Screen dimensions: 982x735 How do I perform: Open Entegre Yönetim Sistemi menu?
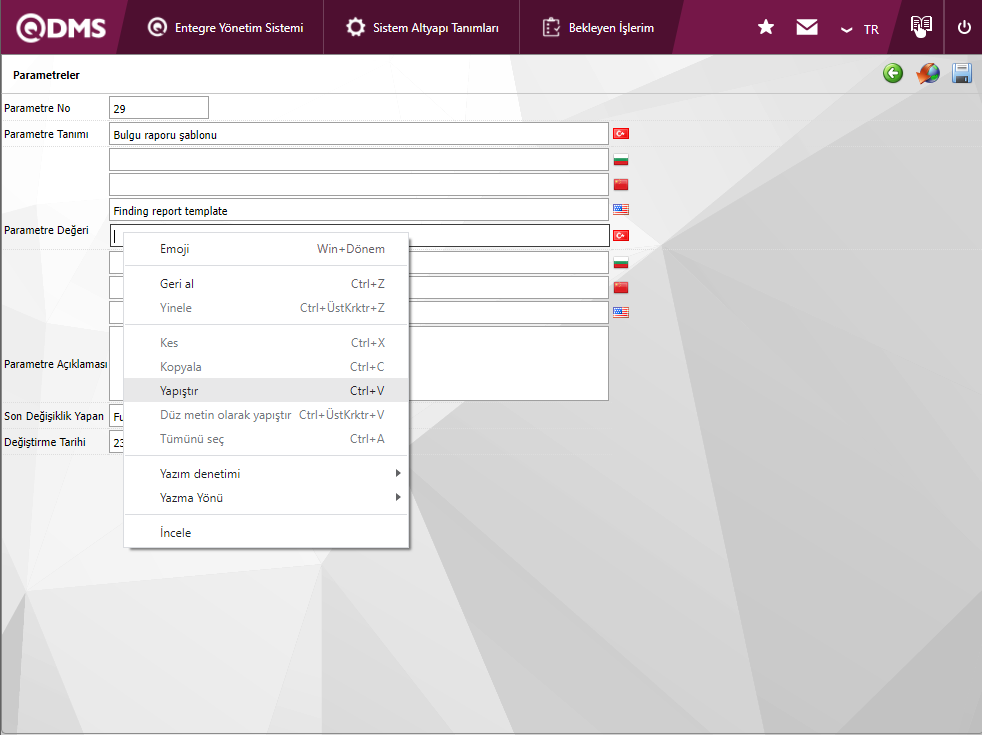225,28
